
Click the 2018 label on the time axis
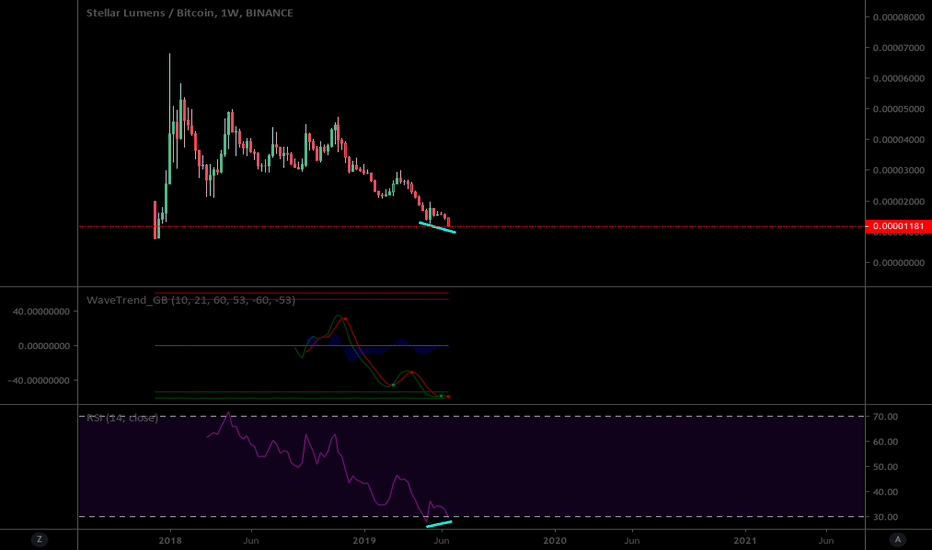[x=170, y=540]
